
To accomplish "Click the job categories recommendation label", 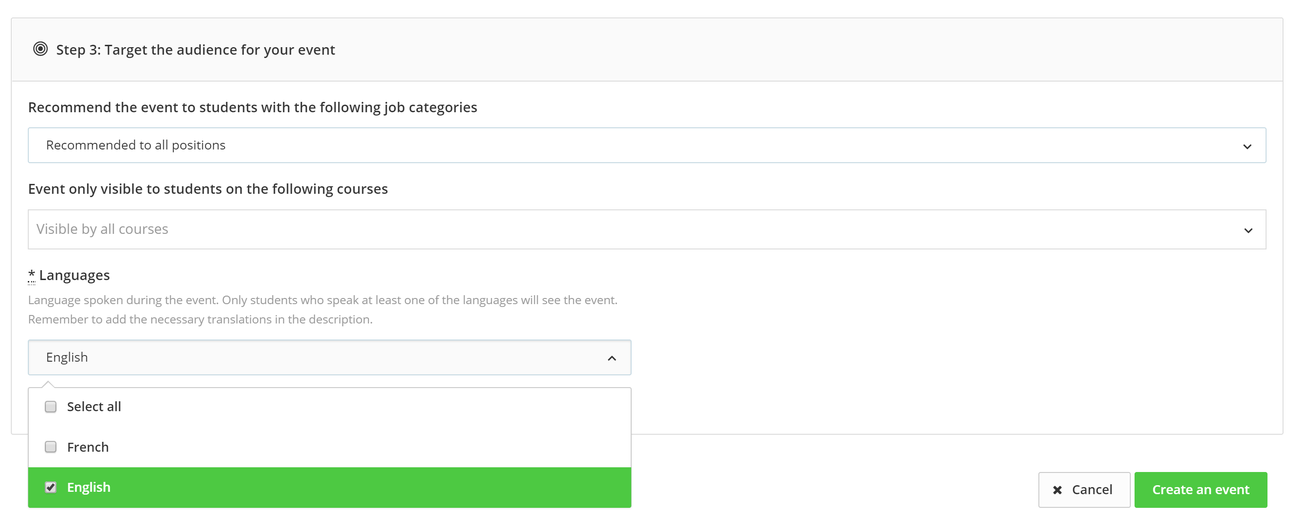I will (252, 107).
